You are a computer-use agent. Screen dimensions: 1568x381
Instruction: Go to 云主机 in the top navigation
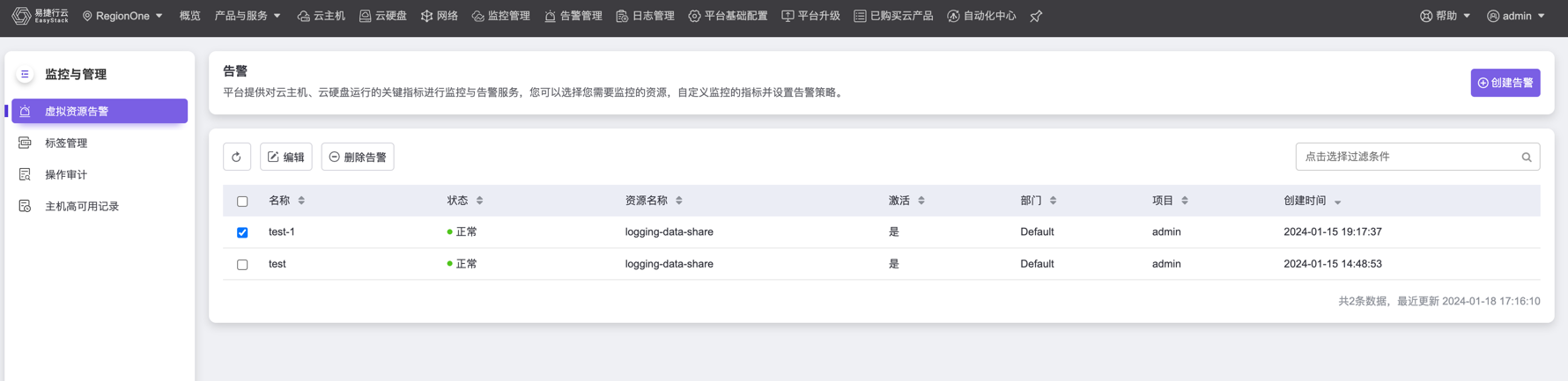click(x=322, y=16)
